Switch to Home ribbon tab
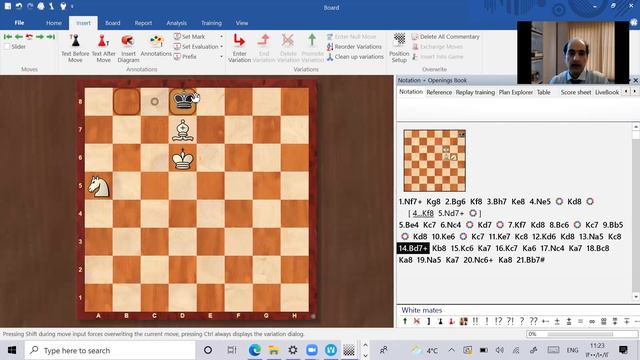The height and width of the screenshot is (360, 640). (54, 23)
